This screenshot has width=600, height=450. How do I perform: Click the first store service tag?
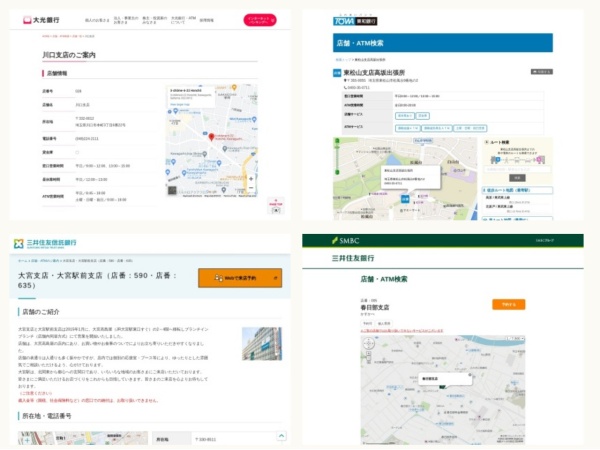pos(404,116)
